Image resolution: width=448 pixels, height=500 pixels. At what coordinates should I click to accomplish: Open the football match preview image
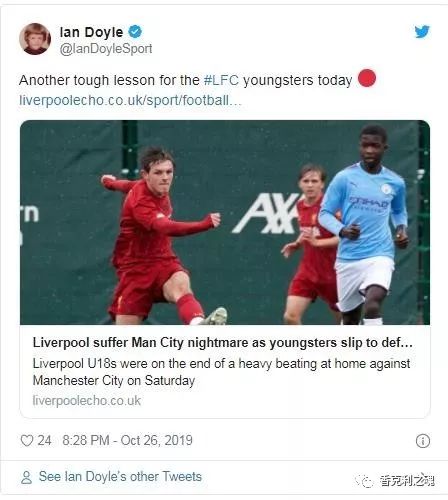pyautogui.click(x=225, y=222)
